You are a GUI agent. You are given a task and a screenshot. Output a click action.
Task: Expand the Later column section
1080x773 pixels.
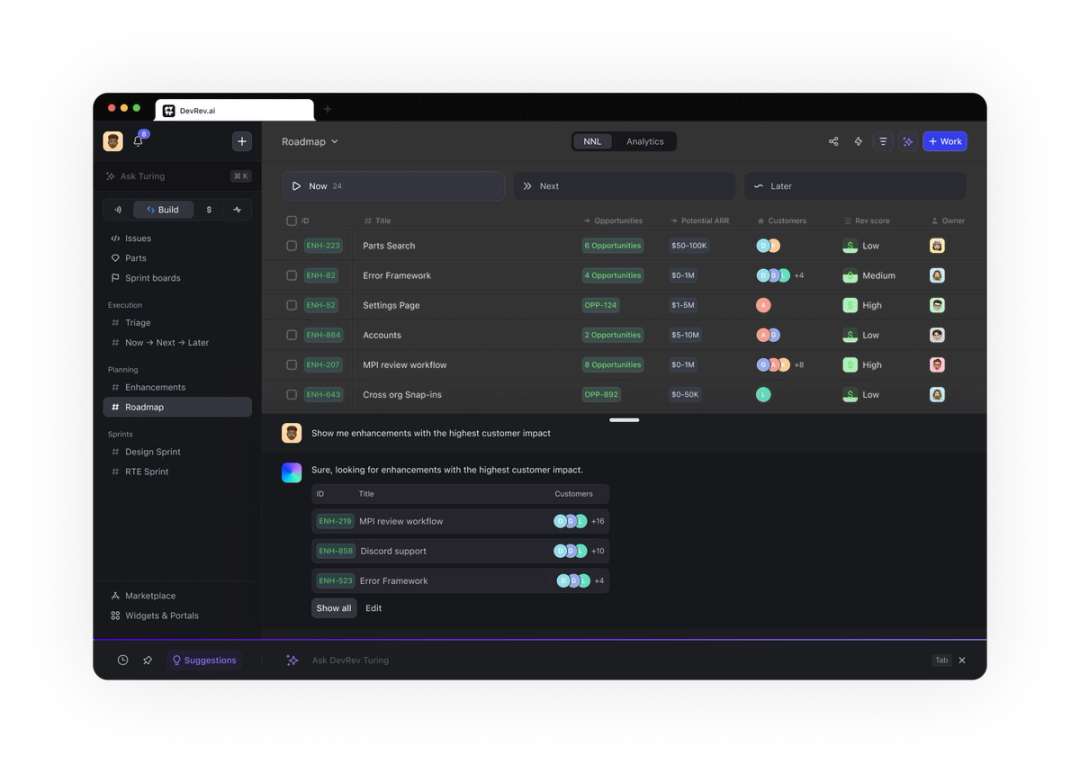tap(855, 186)
